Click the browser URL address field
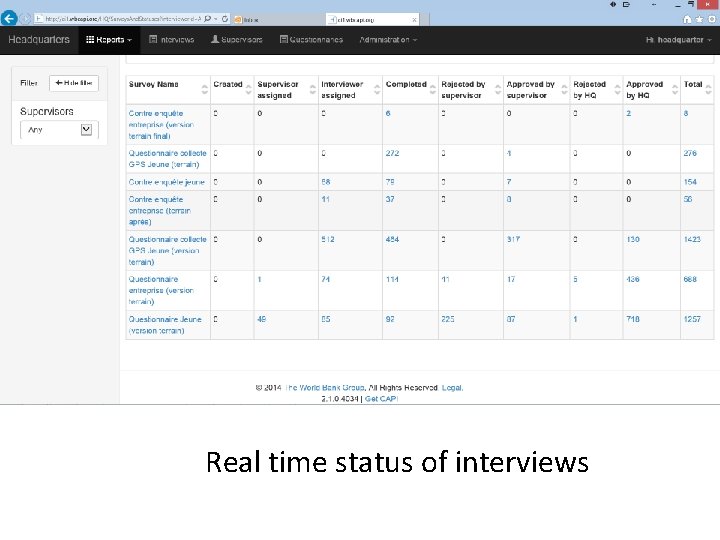This screenshot has width=720, height=540. (124, 19)
